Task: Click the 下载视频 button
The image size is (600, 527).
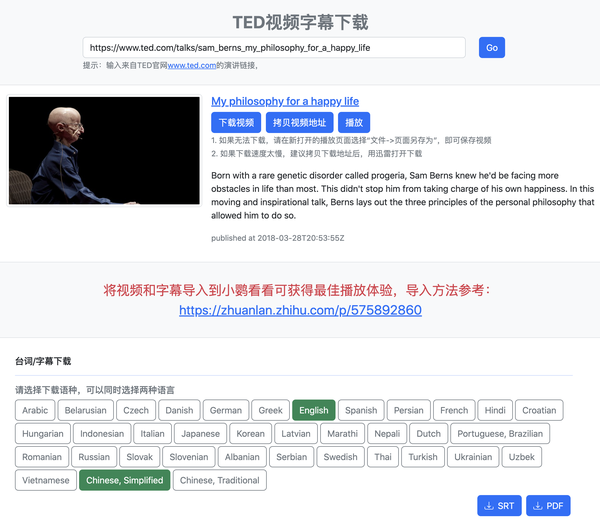Action: click(236, 122)
